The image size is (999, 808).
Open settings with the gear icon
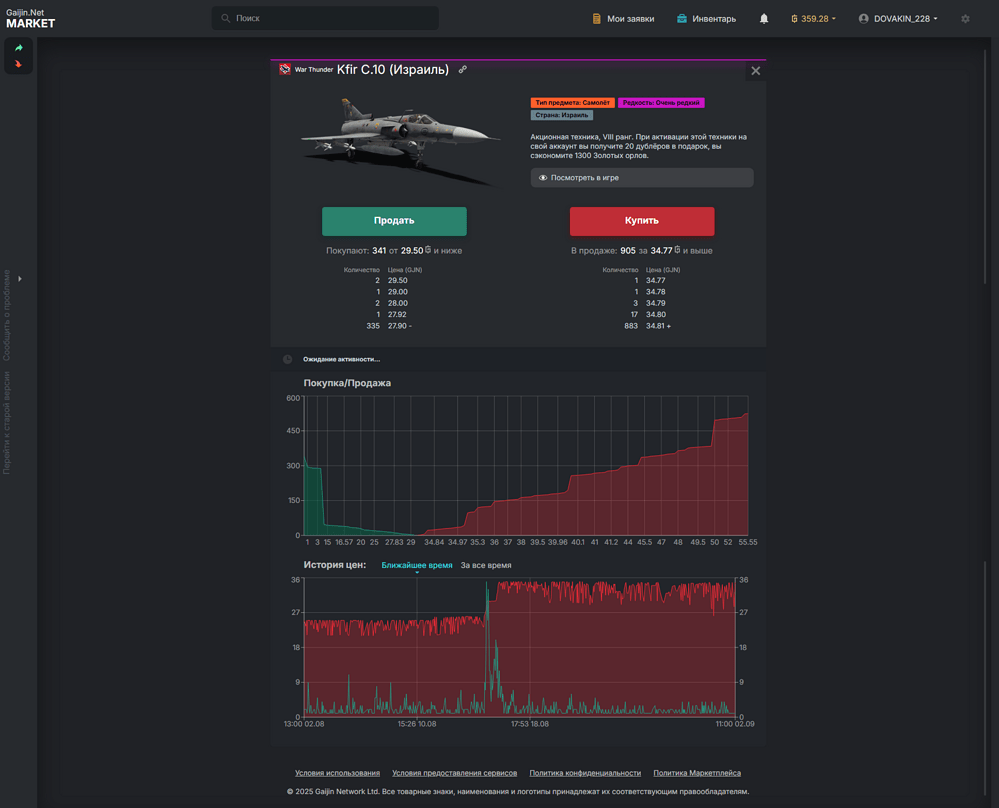965,18
